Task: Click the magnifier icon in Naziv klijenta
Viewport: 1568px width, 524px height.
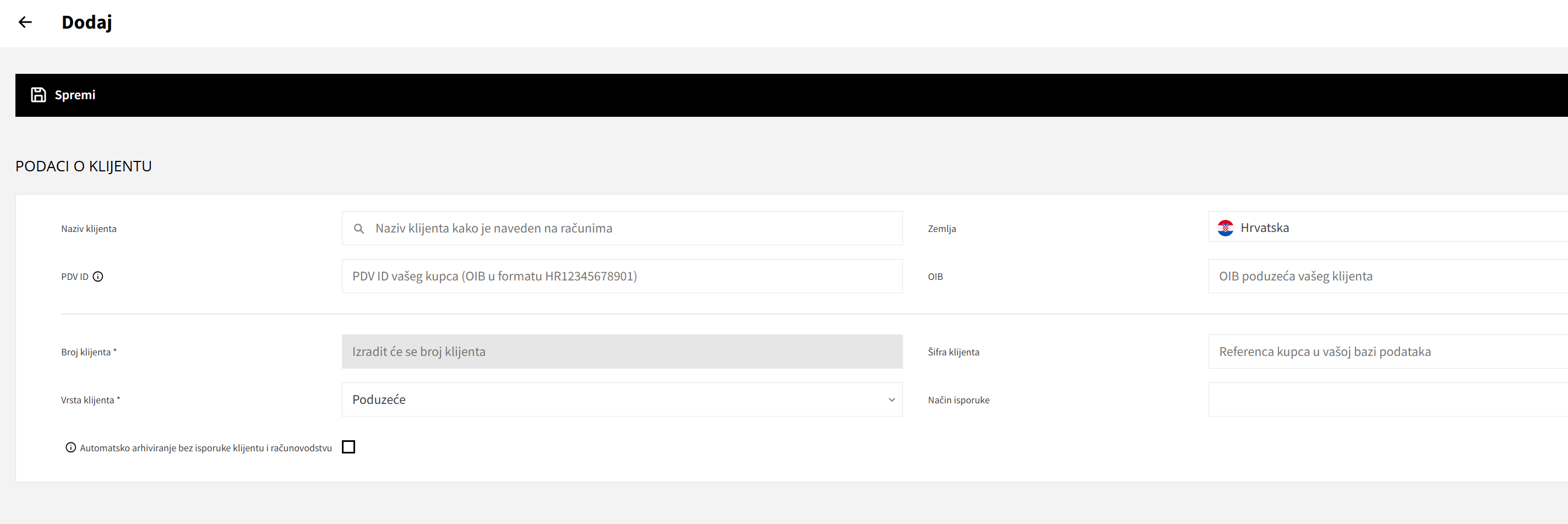Action: point(359,229)
